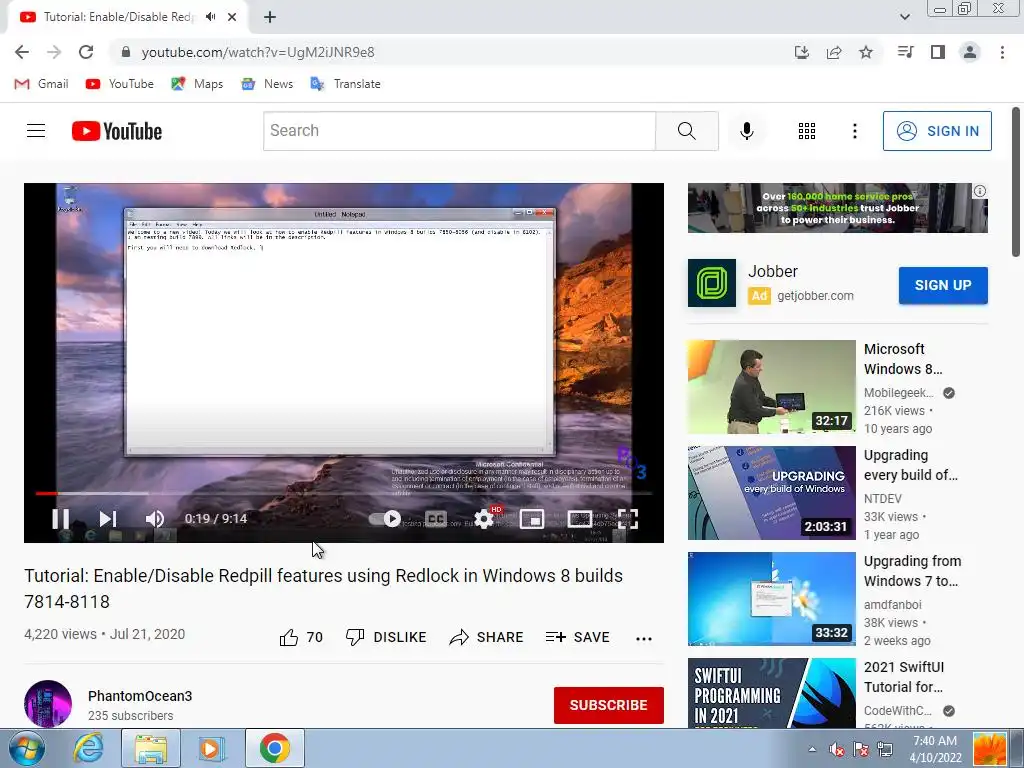Search with your voice microphone

[746, 131]
